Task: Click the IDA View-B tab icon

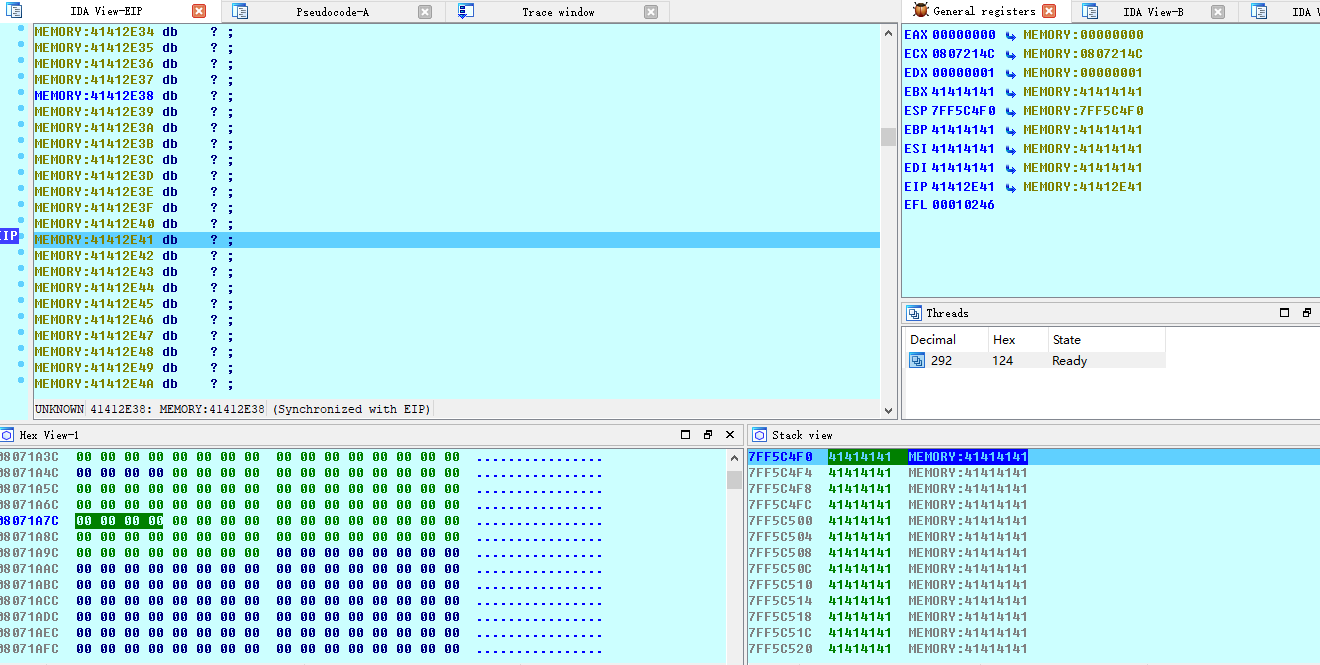Action: 1090,11
